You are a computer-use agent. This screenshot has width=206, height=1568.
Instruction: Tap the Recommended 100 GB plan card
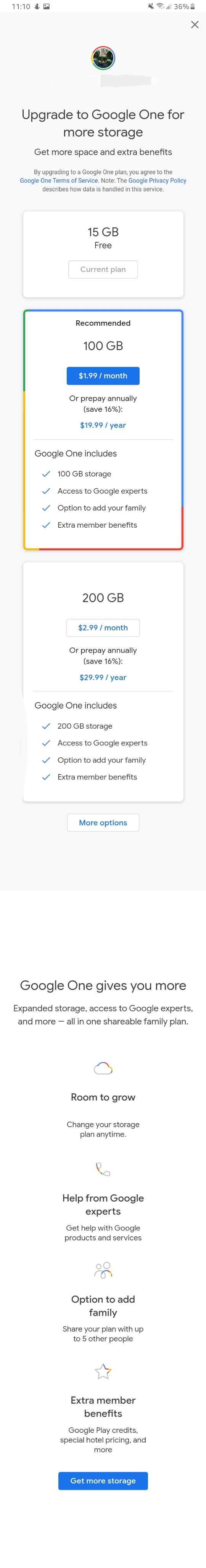click(103, 430)
